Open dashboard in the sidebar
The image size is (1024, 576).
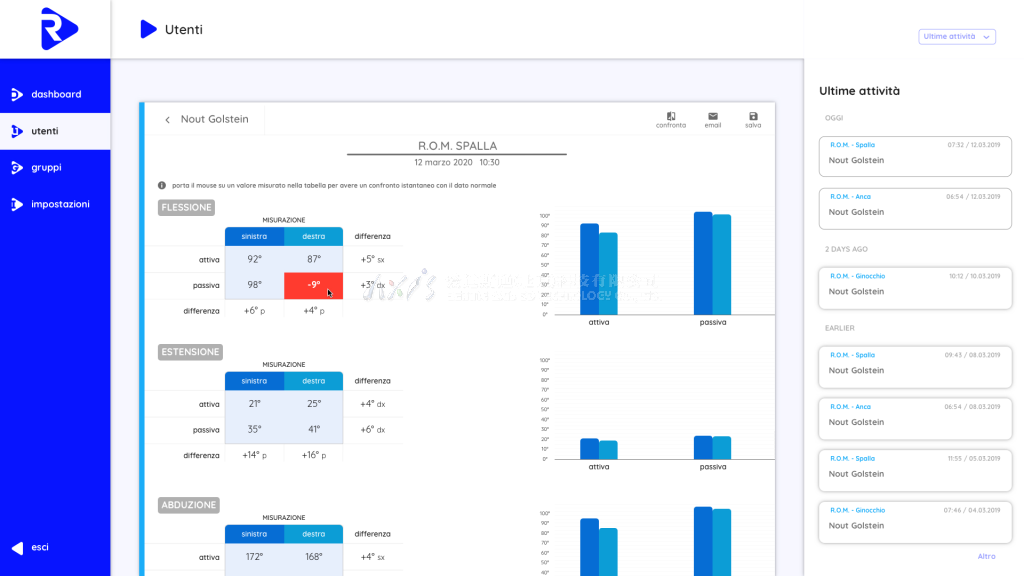[x=55, y=94]
